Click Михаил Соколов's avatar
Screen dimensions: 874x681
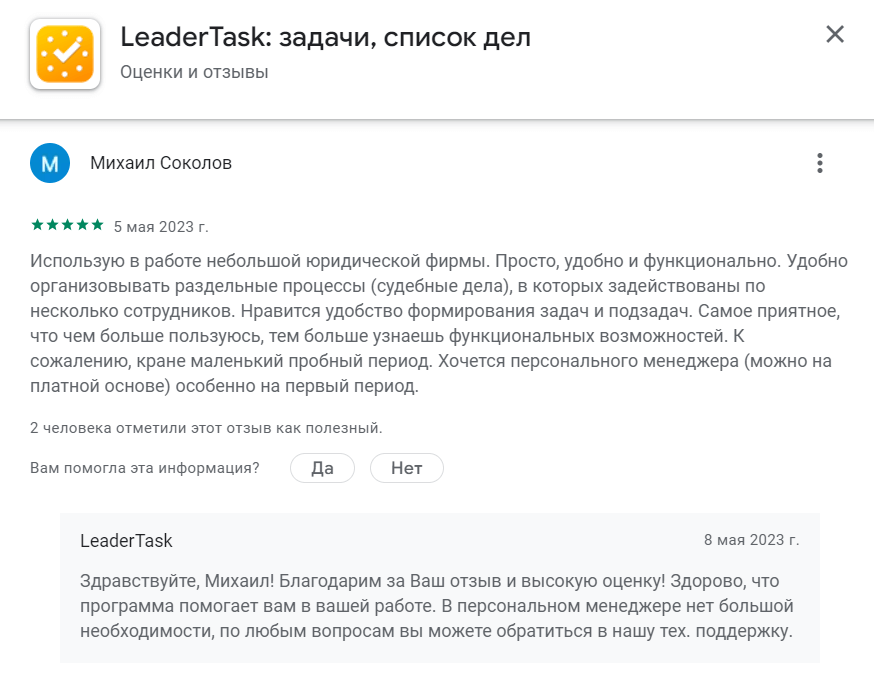click(50, 162)
